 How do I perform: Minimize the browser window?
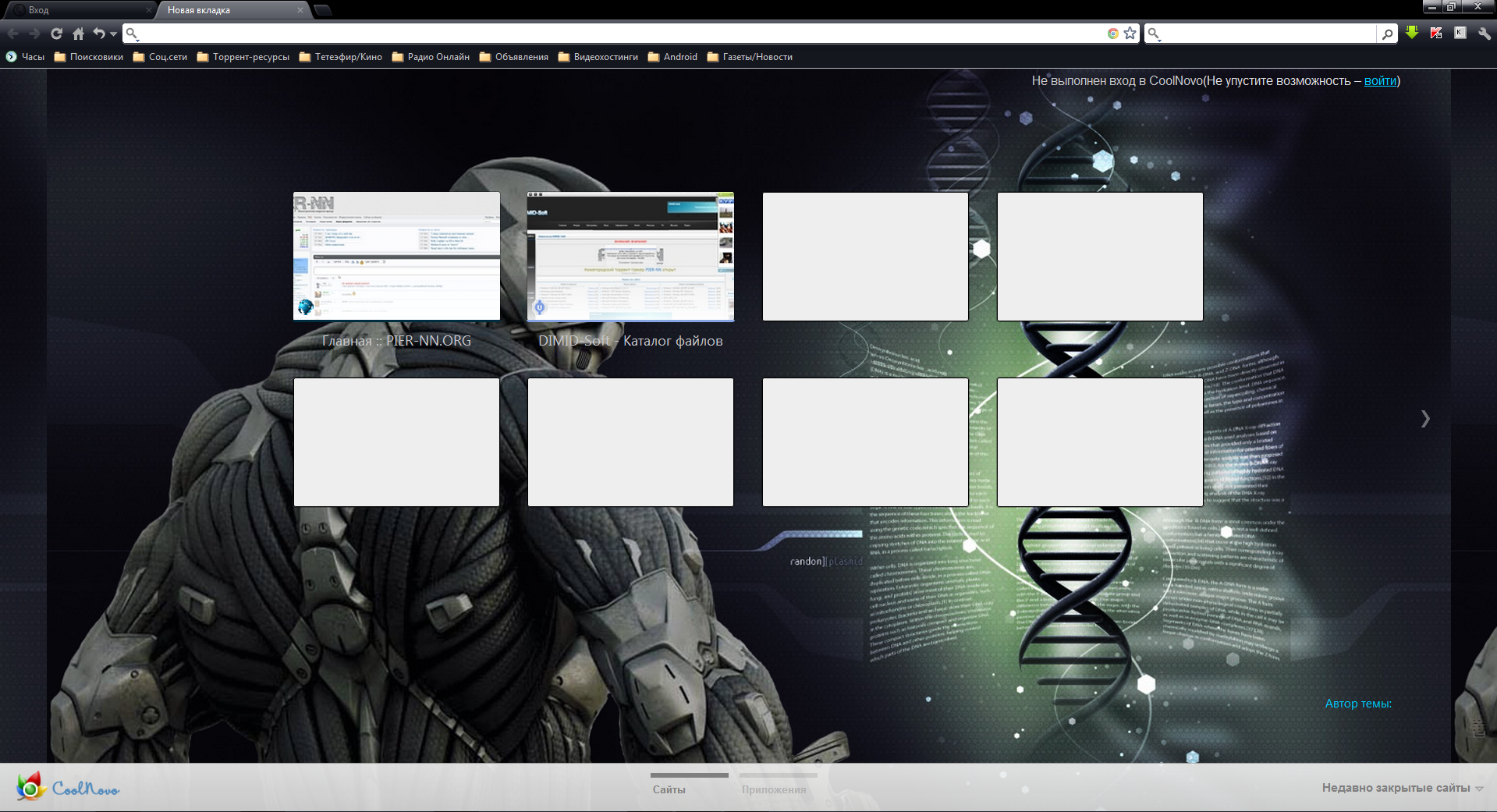[1432, 7]
